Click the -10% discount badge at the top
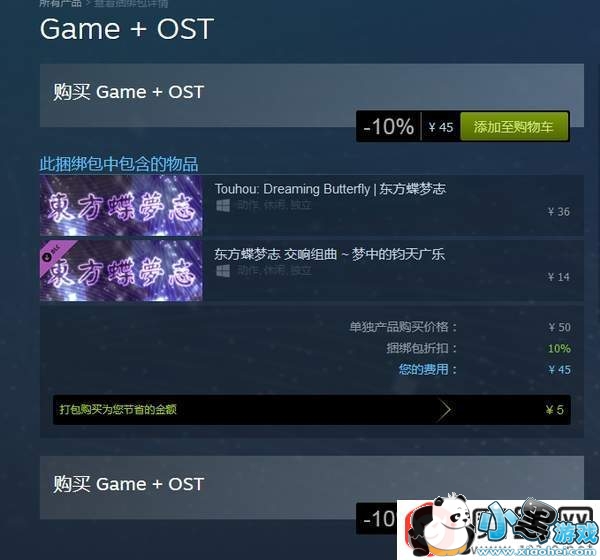600x560 pixels. tap(388, 126)
